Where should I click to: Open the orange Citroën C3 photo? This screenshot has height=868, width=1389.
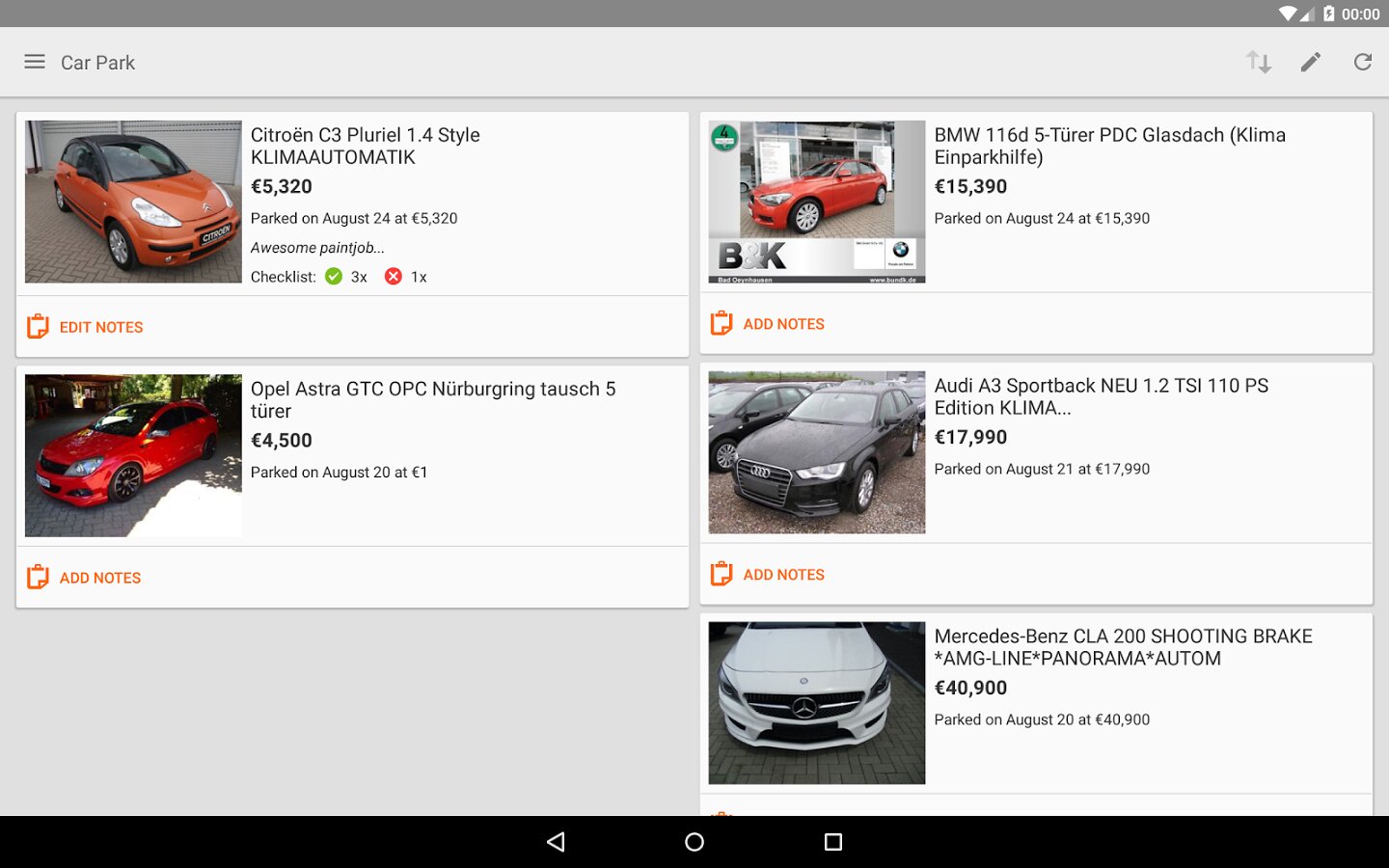click(133, 202)
